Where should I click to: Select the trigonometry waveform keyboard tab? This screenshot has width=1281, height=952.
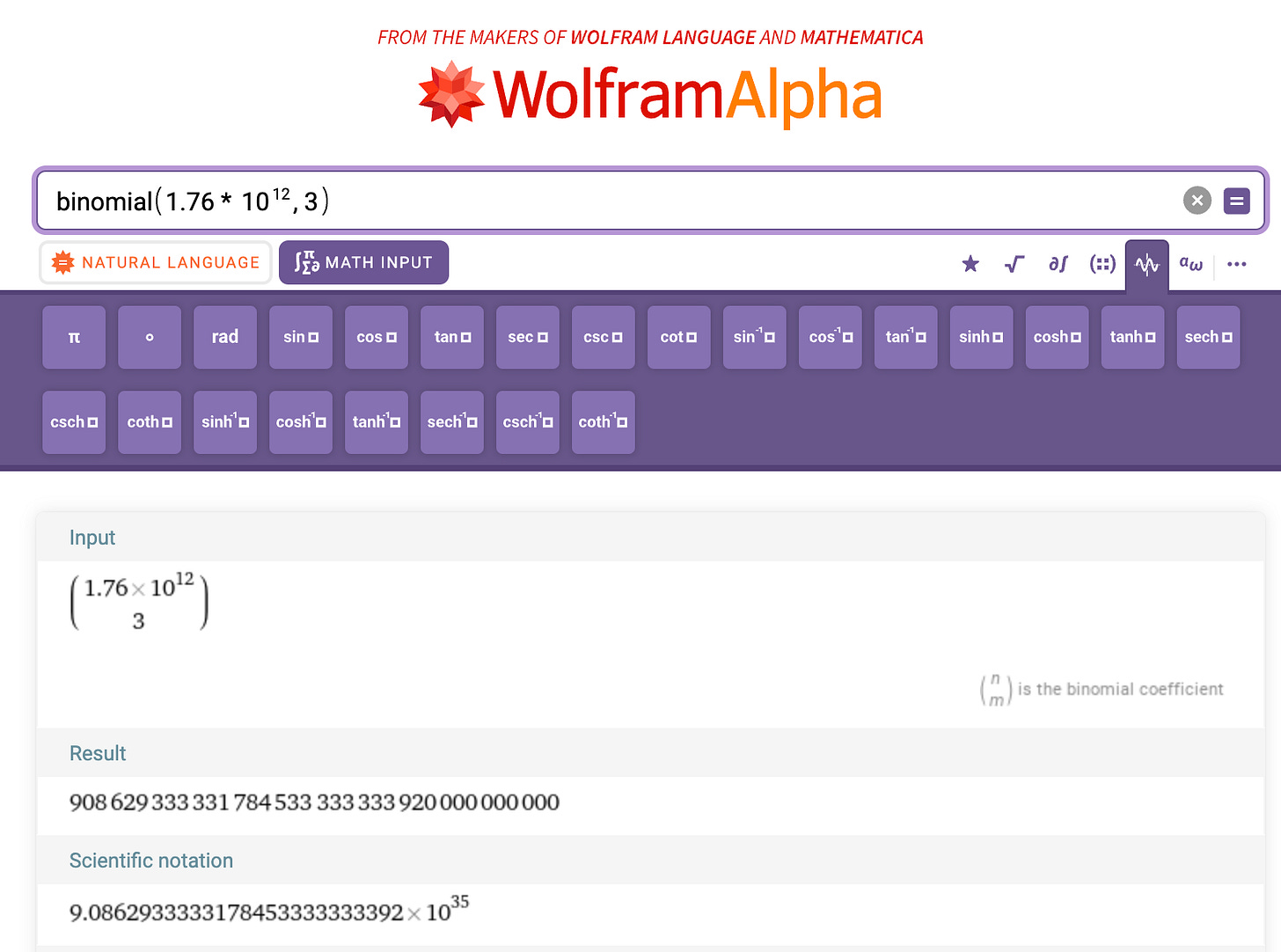point(1146,265)
